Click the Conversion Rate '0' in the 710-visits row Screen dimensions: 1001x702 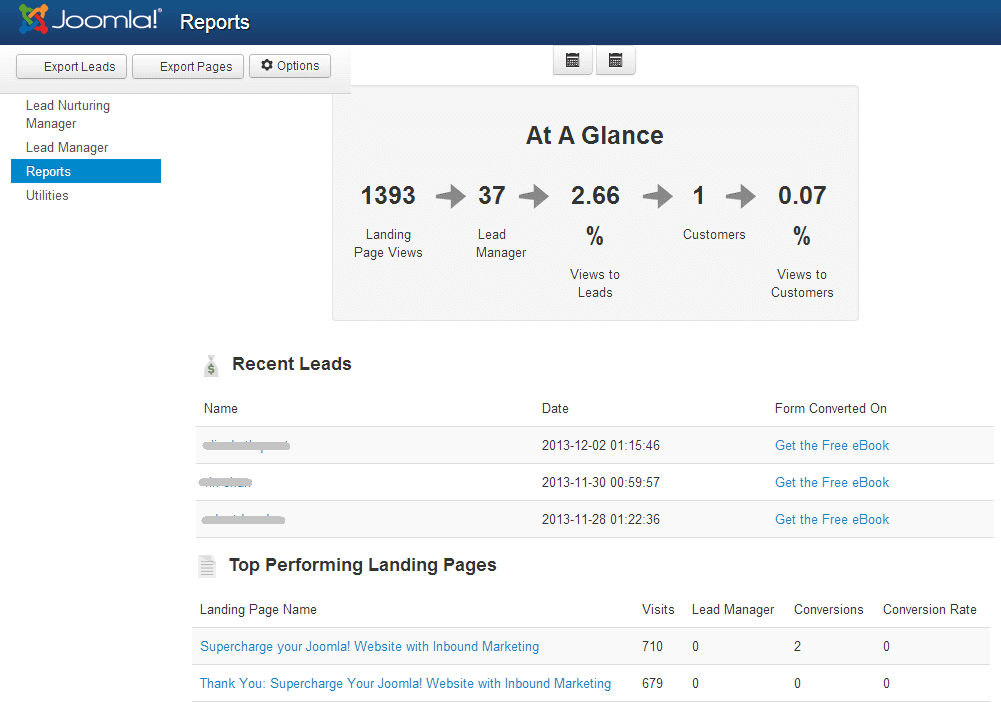pyautogui.click(x=886, y=646)
